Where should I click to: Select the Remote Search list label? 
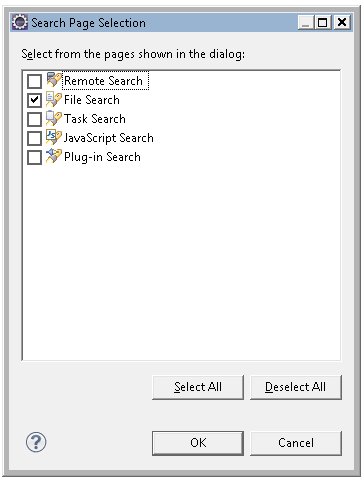tap(103, 81)
